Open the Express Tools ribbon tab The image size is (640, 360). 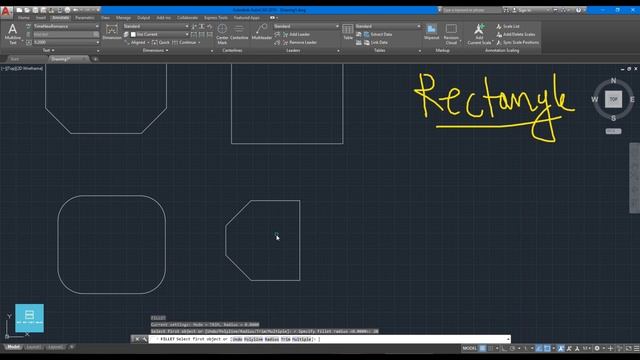(216, 18)
